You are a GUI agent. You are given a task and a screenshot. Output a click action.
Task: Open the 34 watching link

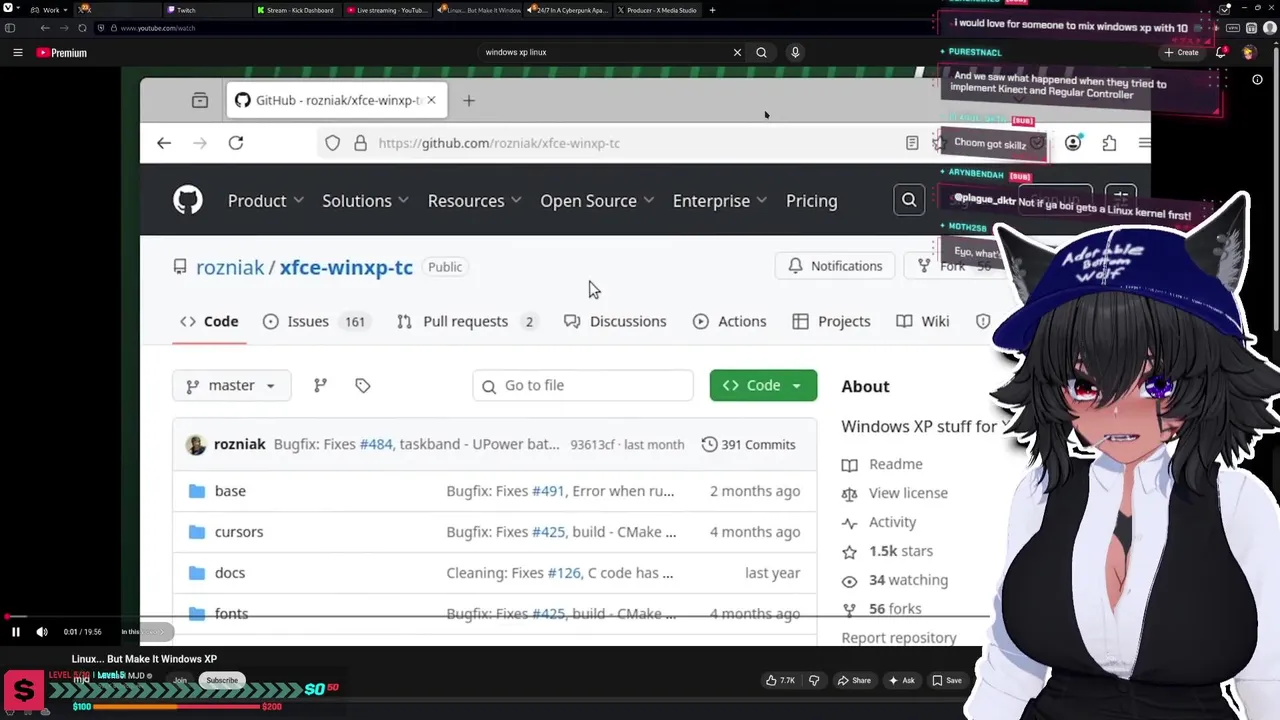click(x=895, y=580)
